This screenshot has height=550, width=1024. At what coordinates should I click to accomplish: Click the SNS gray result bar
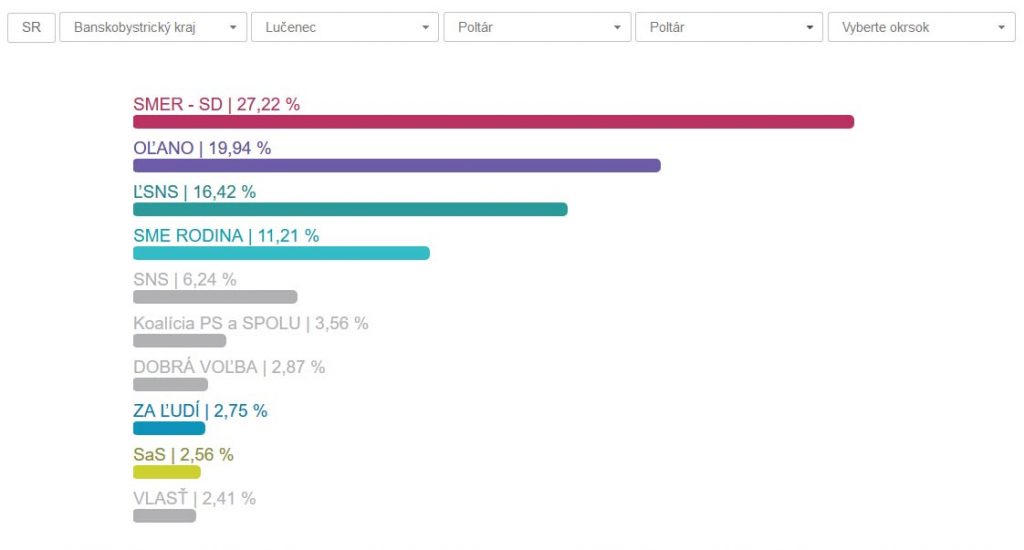click(215, 297)
